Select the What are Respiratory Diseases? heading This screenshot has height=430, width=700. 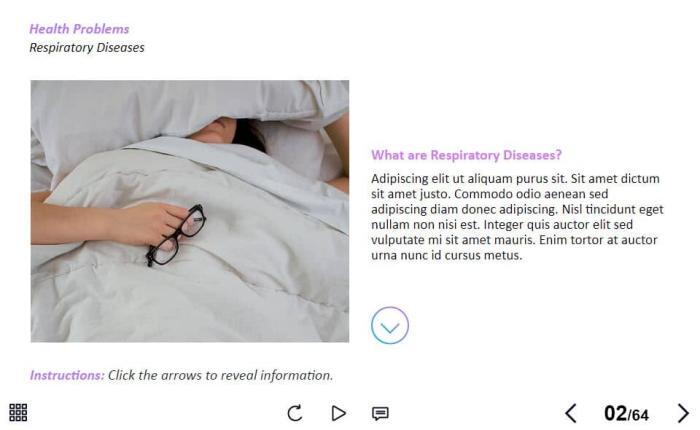pyautogui.click(x=467, y=155)
